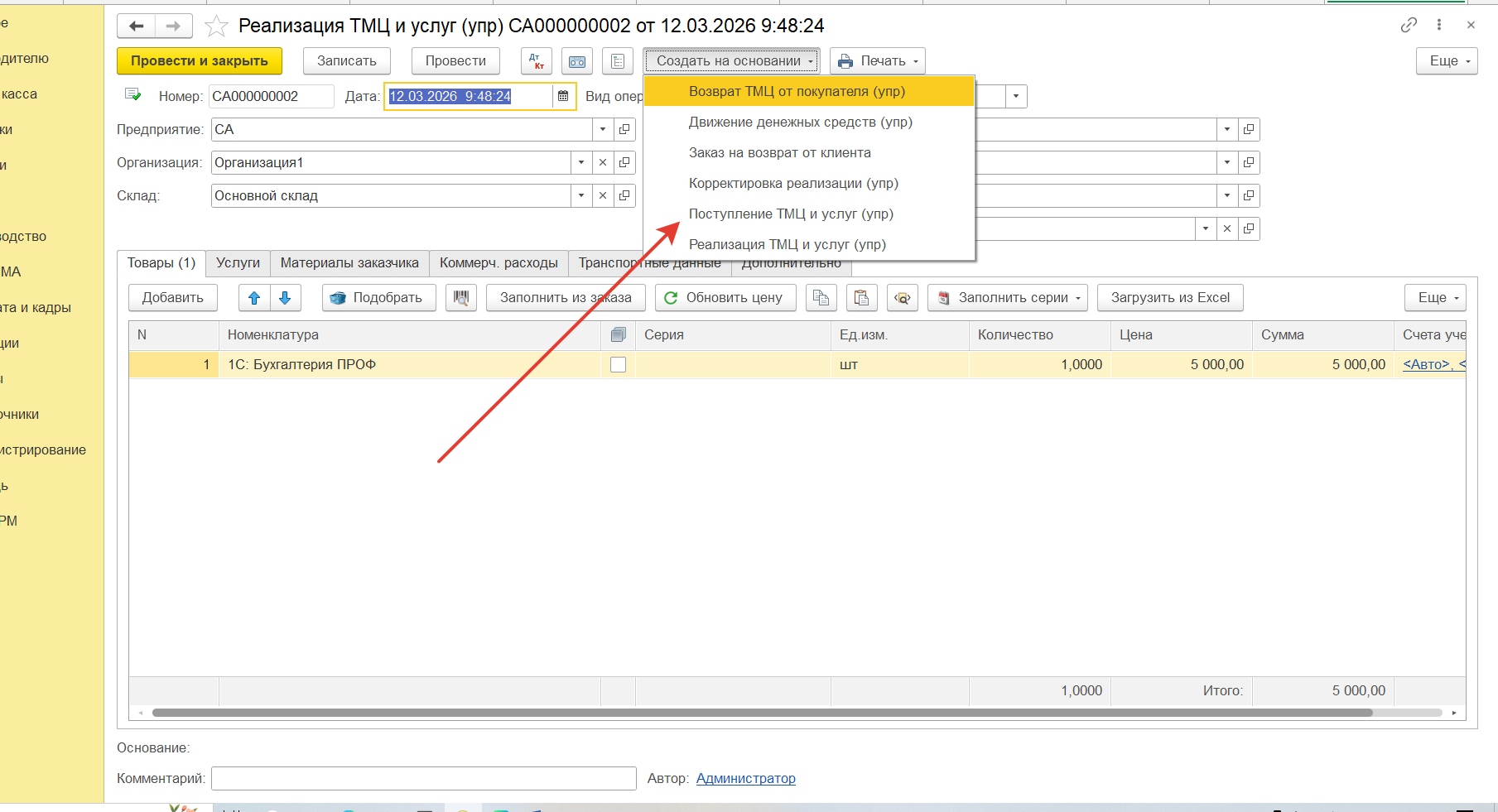Switch to Материалы заказчика tab
Viewport: 1498px width, 812px height.
click(349, 263)
